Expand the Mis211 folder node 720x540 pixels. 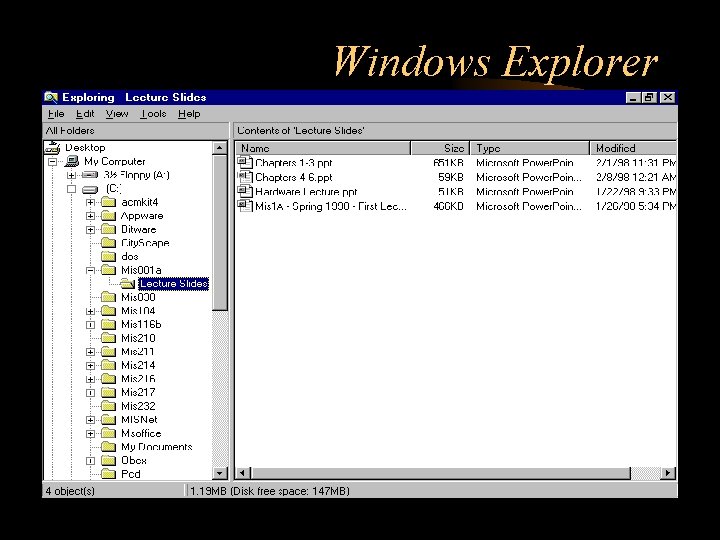(90, 352)
